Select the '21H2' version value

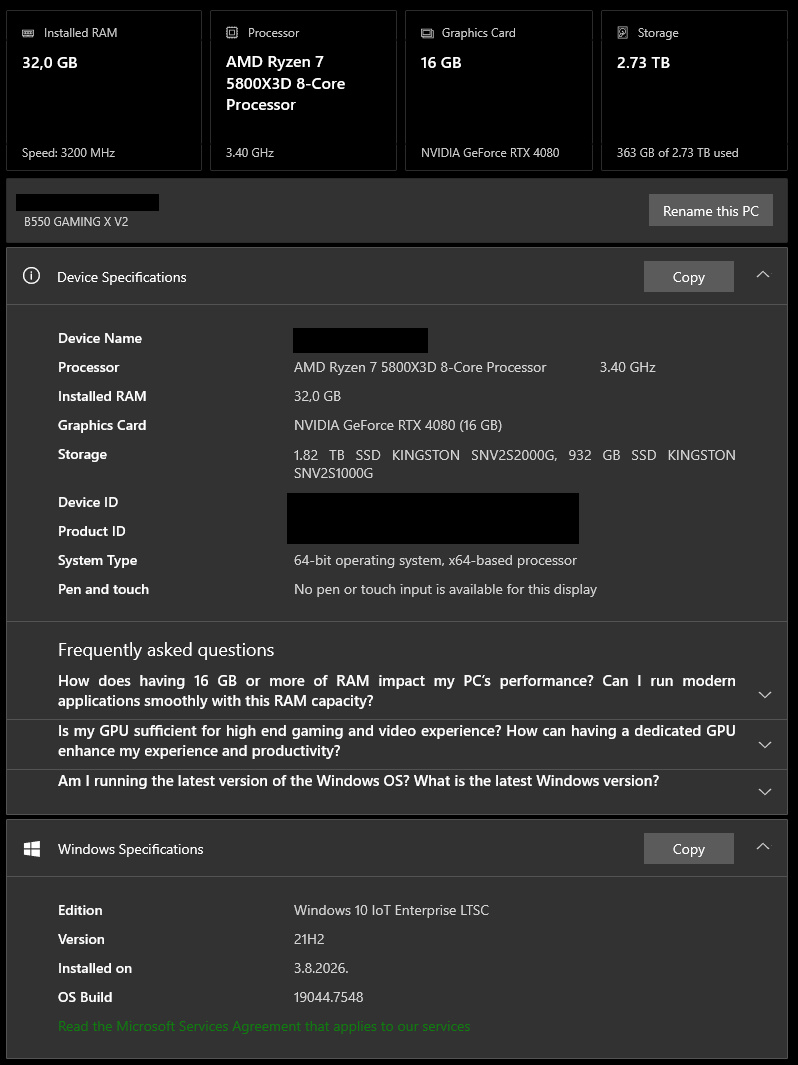click(x=309, y=939)
